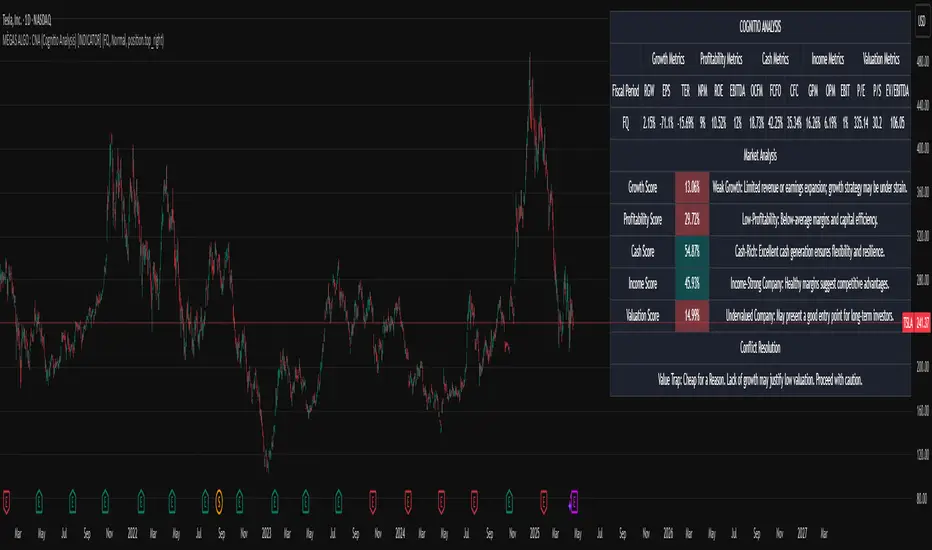The height and width of the screenshot is (550, 932).
Task: Open the green earnings marker just after 2022 label
Action: (x=141, y=501)
